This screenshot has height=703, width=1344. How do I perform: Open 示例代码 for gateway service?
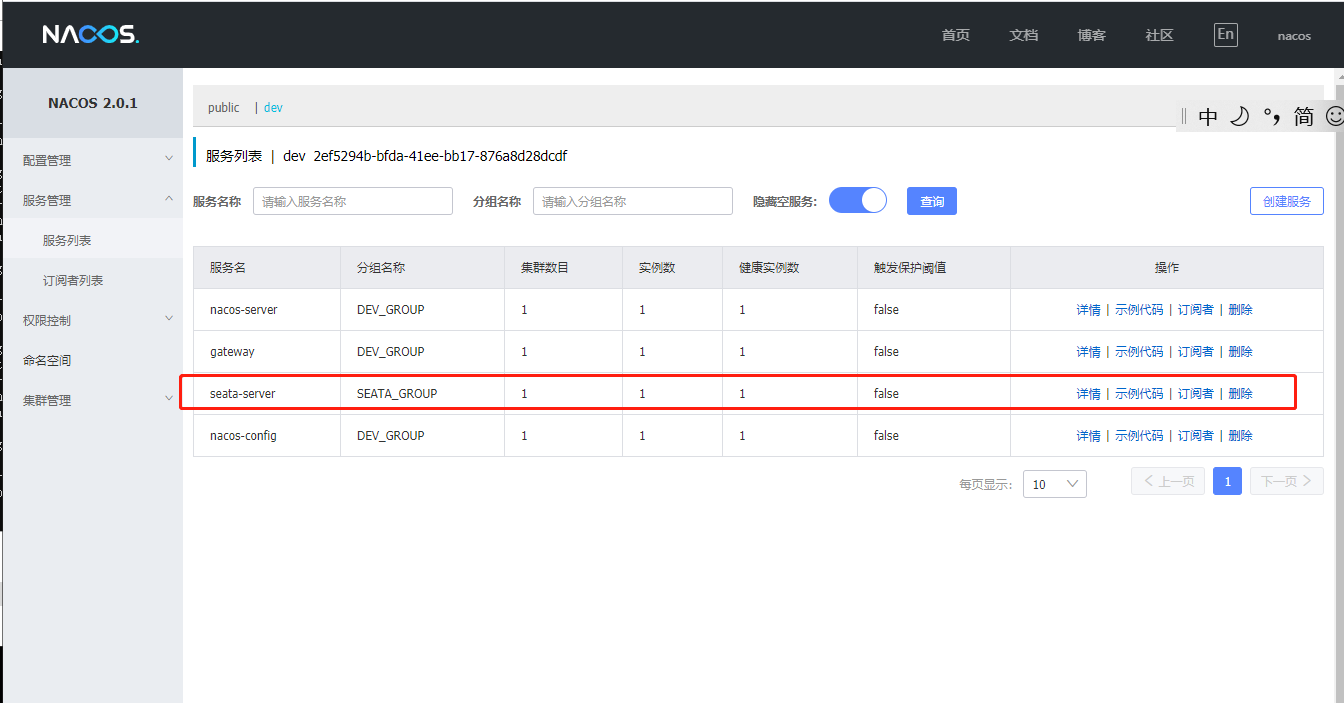[1139, 352]
